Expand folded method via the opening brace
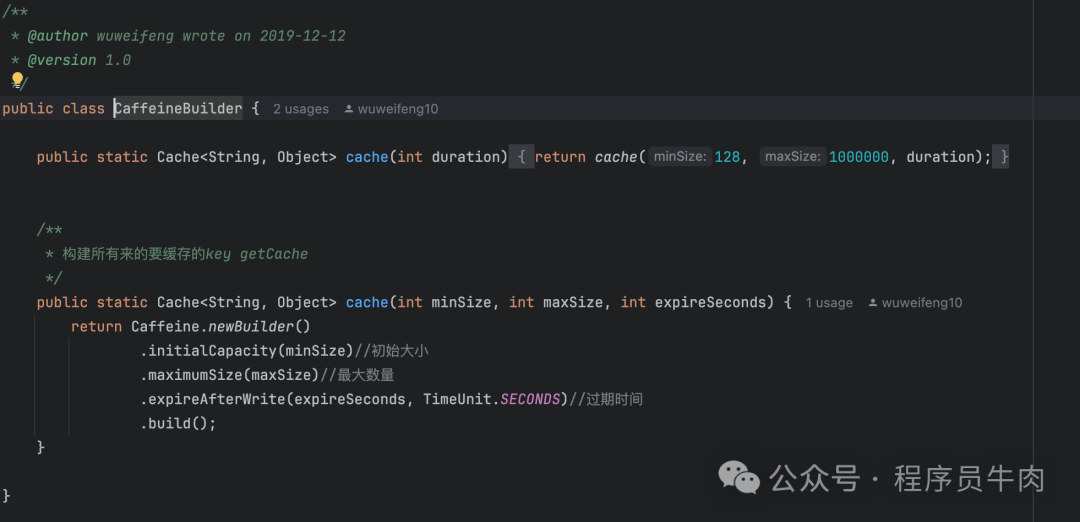Image resolution: width=1080 pixels, height=522 pixels. [x=521, y=157]
